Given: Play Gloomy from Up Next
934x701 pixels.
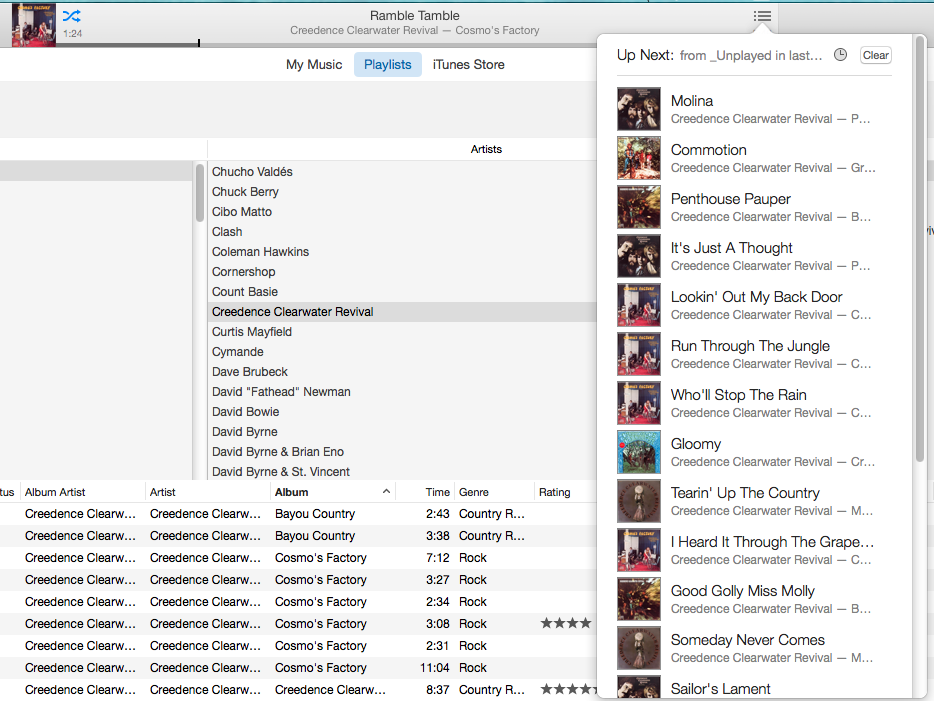Looking at the screenshot, I should pyautogui.click(x=755, y=451).
